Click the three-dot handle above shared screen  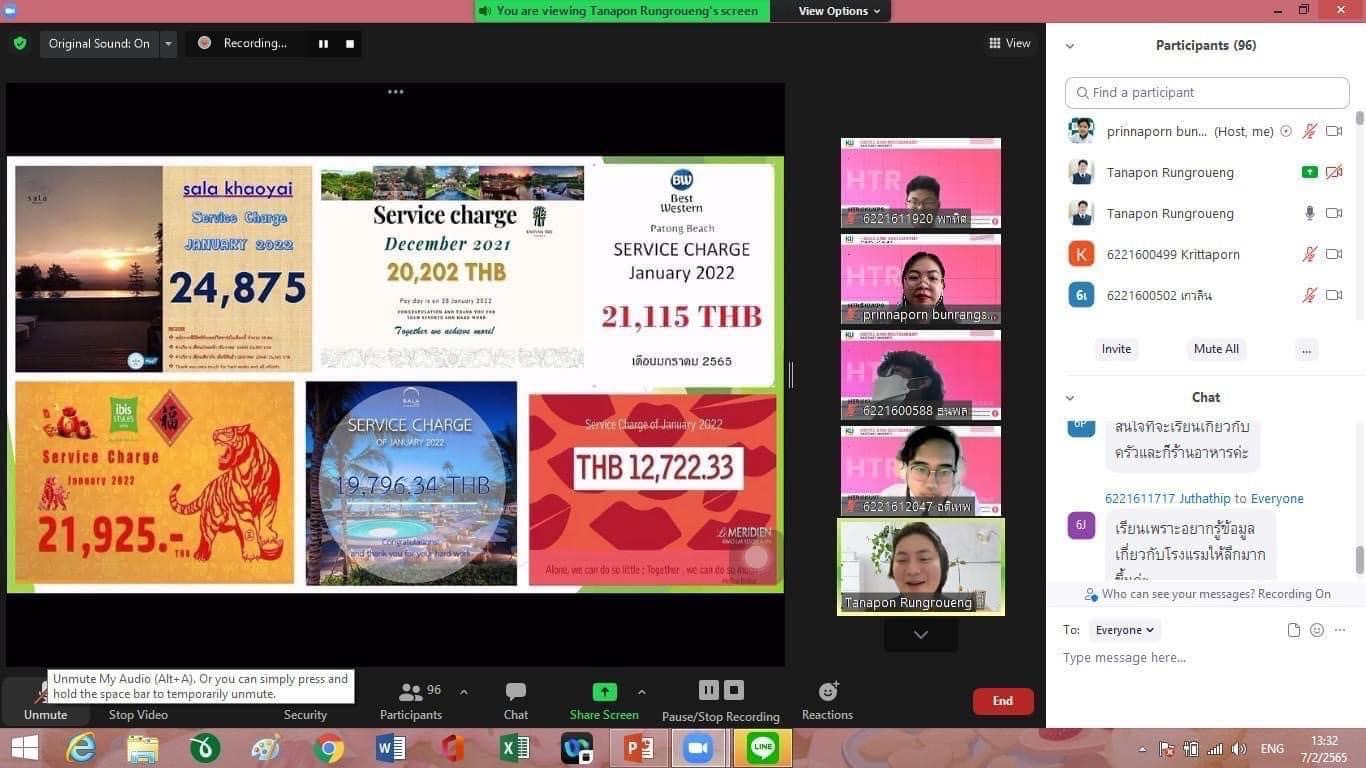pos(396,91)
